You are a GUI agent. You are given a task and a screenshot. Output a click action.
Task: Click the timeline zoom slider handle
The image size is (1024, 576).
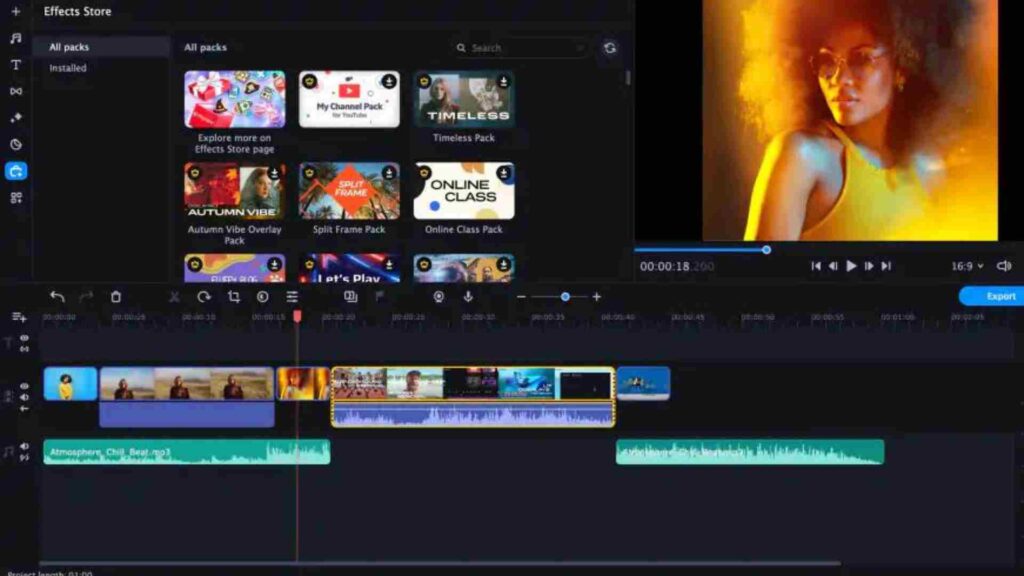click(x=565, y=296)
